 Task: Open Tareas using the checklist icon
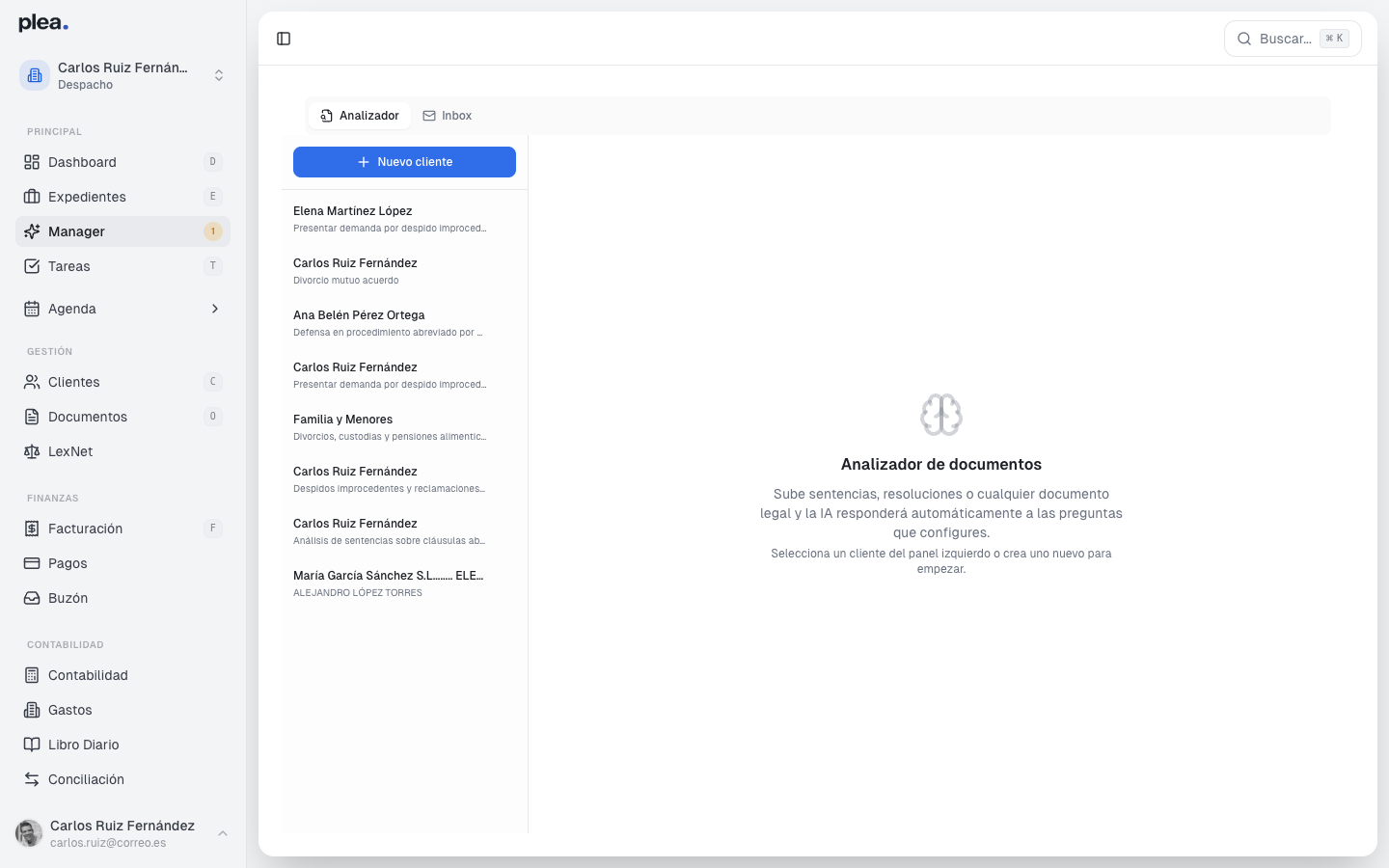[32, 266]
